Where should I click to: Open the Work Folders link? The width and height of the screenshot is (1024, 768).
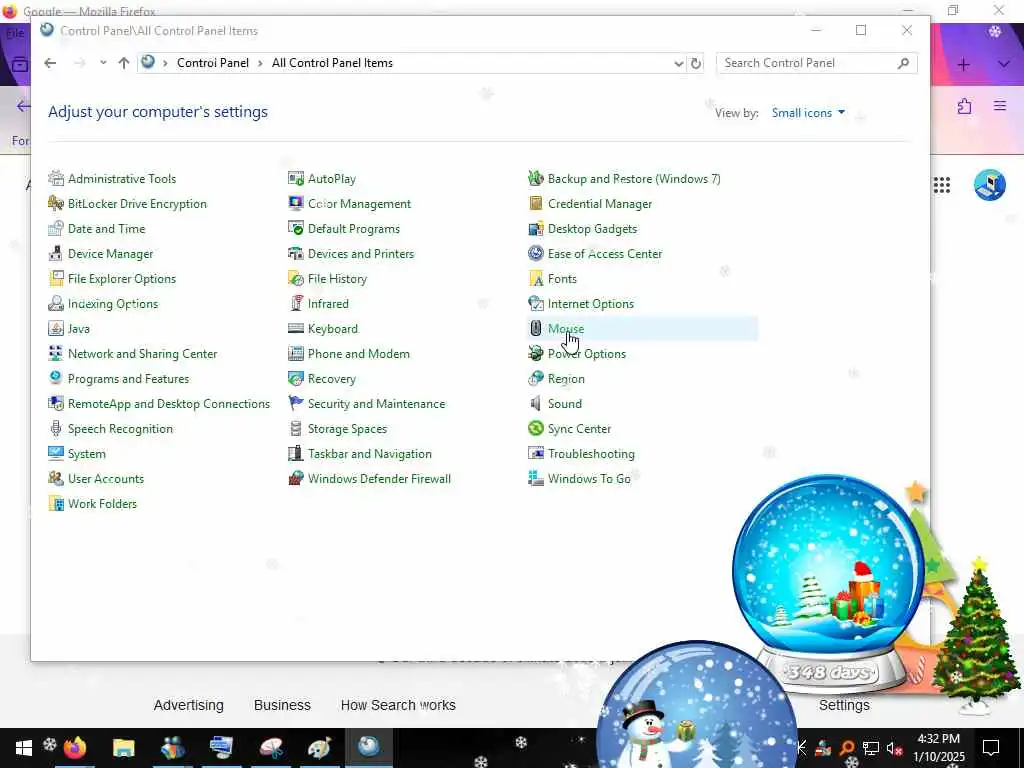(x=103, y=504)
